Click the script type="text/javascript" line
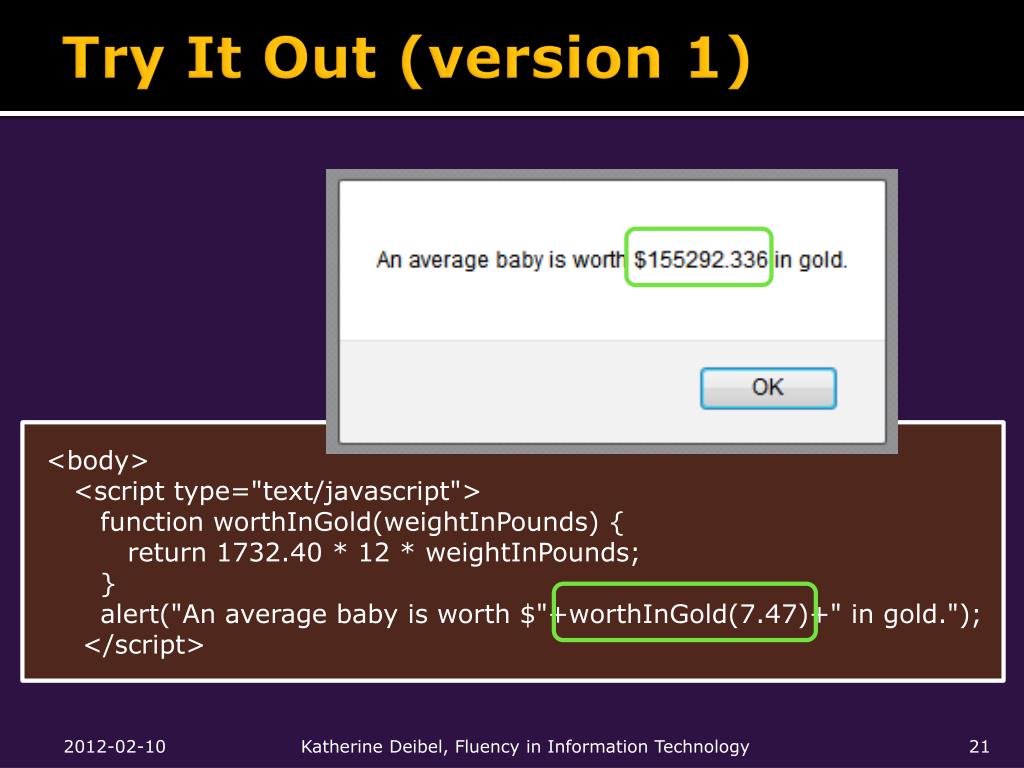The width and height of the screenshot is (1024, 768). [278, 491]
